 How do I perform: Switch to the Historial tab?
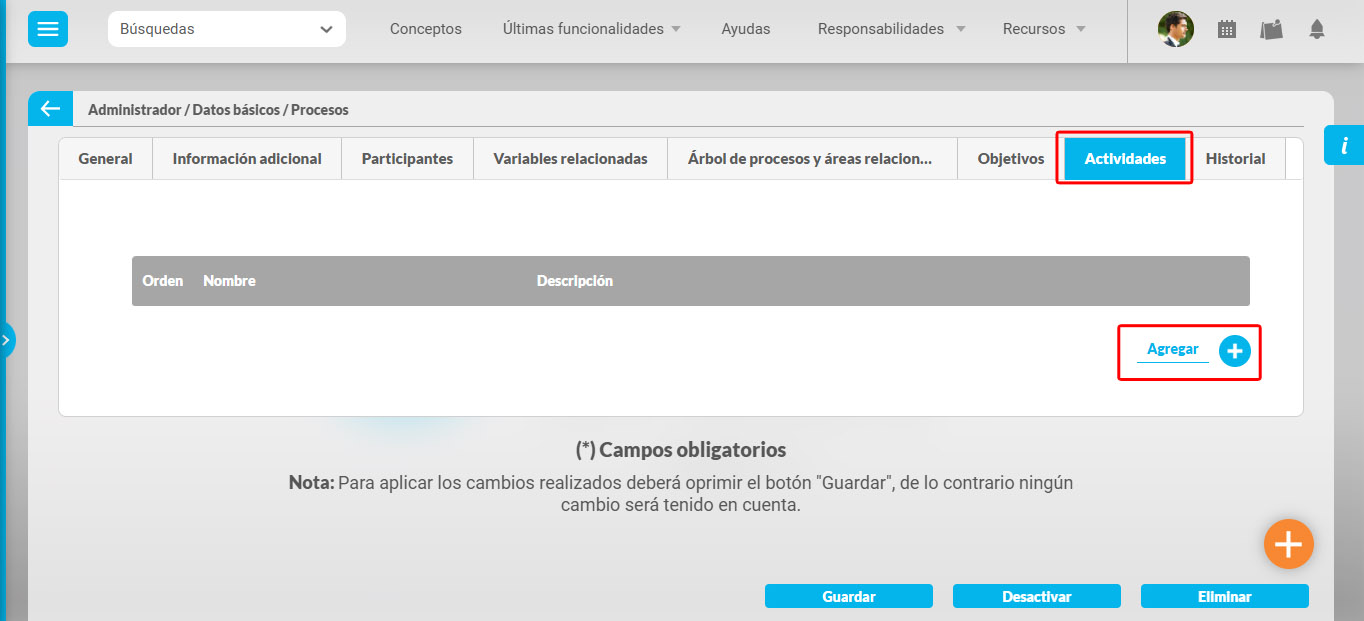click(x=1235, y=159)
